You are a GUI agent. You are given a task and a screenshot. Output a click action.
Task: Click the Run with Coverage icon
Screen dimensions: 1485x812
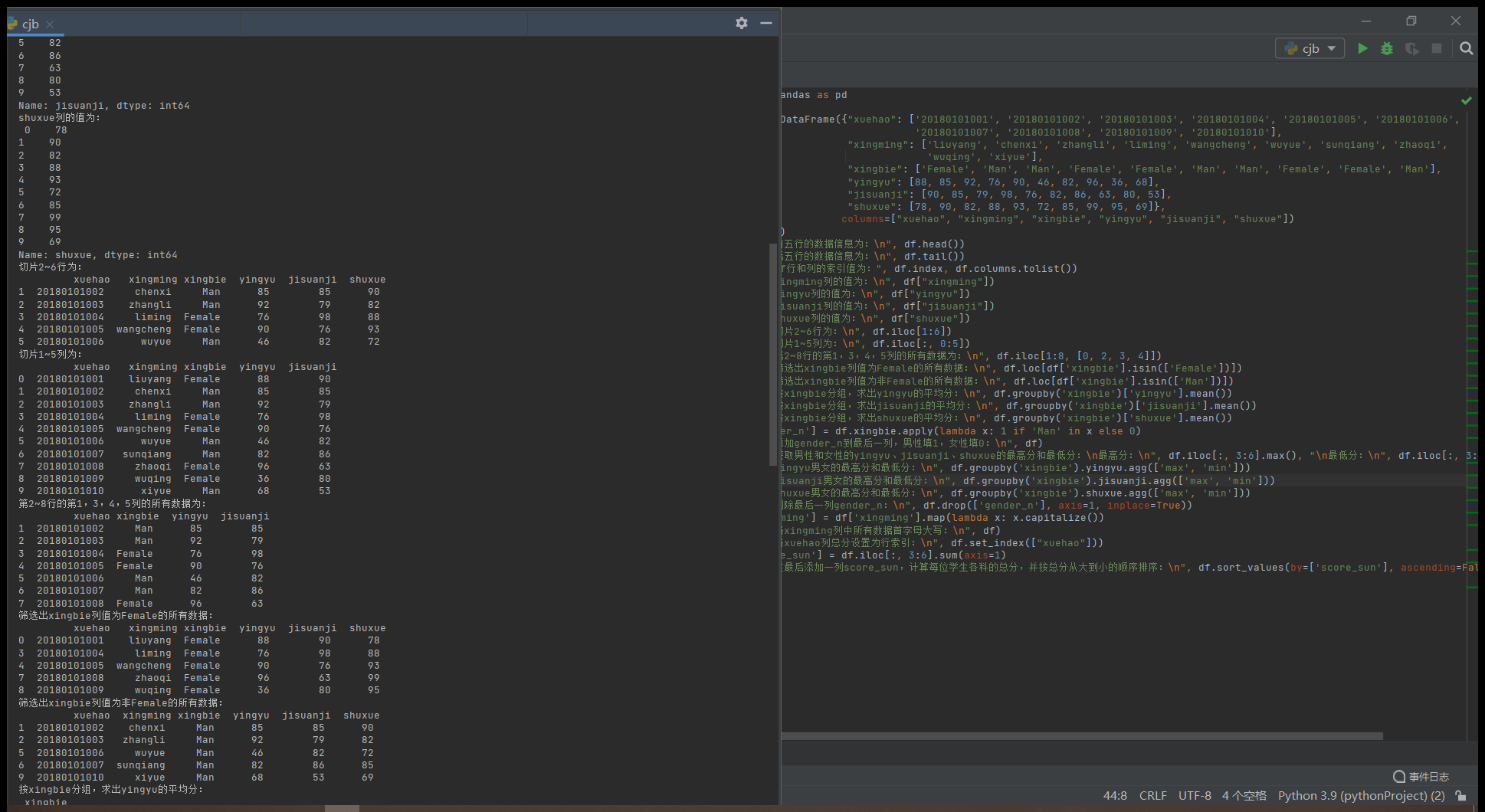click(1411, 48)
